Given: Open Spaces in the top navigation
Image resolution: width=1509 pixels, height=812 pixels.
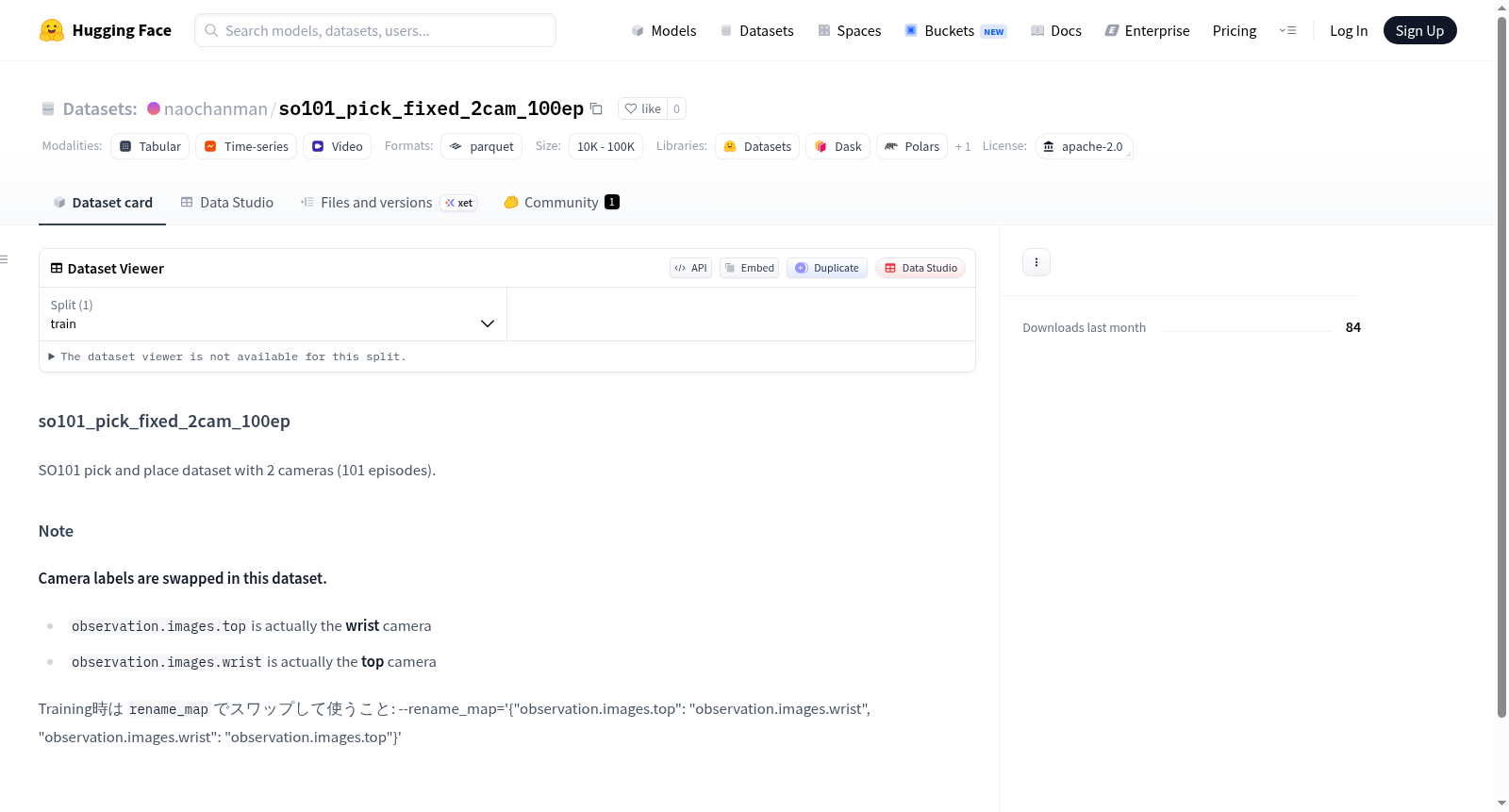Looking at the screenshot, I should coord(850,30).
